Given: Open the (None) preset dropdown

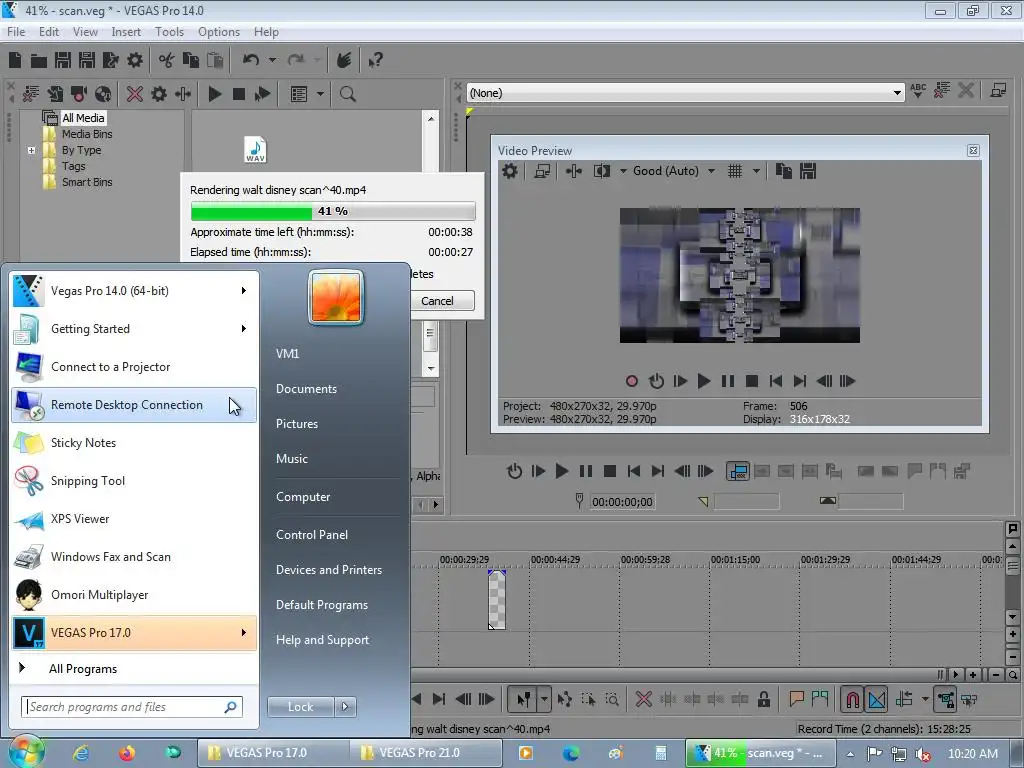Looking at the screenshot, I should pyautogui.click(x=897, y=93).
